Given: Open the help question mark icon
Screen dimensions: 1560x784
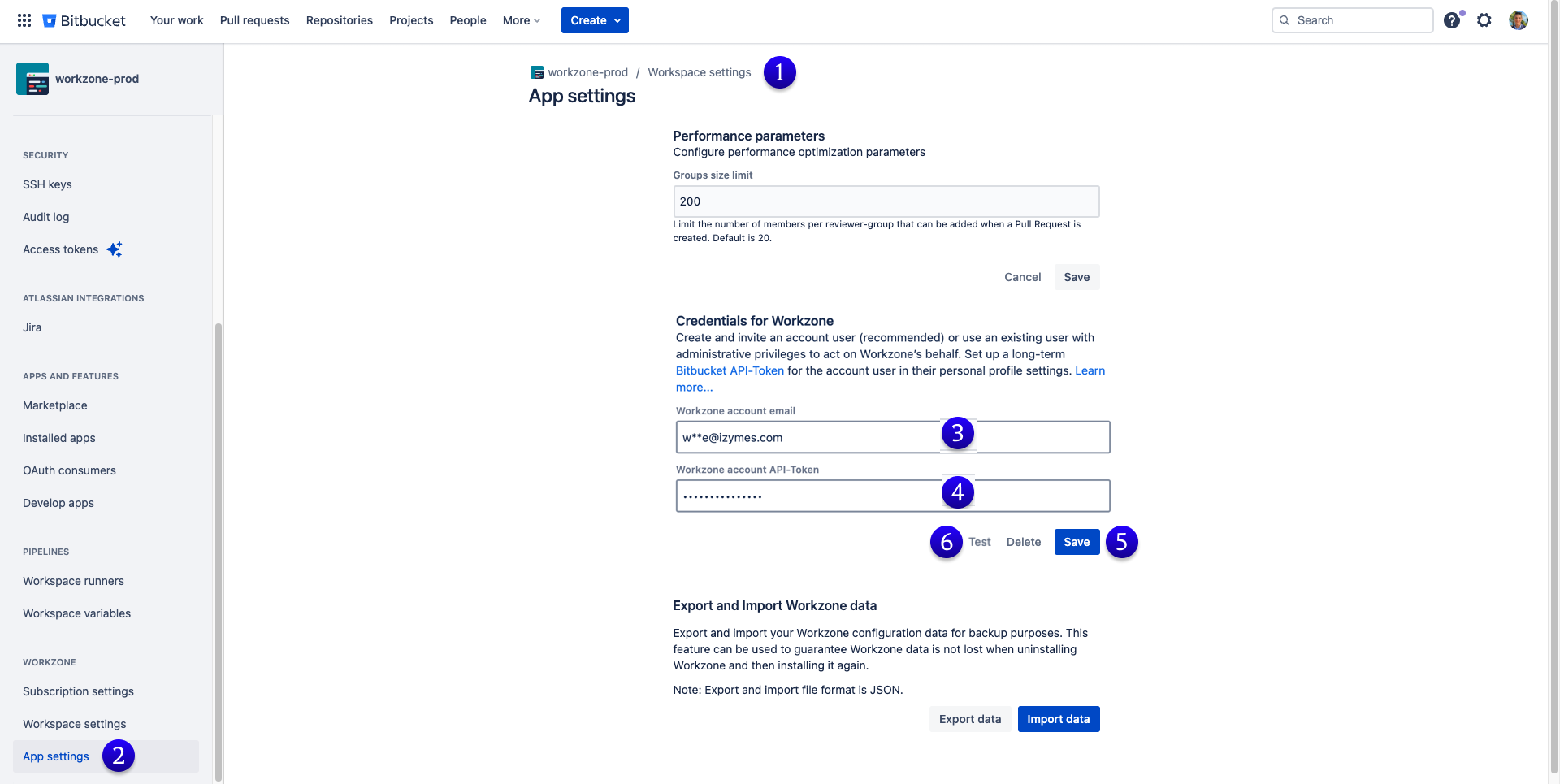Looking at the screenshot, I should [x=1452, y=20].
